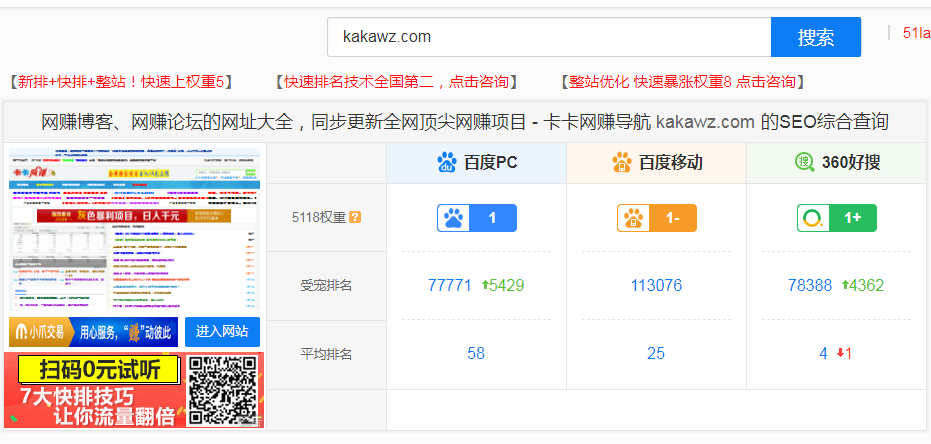The height and width of the screenshot is (444, 931).
Task: Click the blue 搜索 search button
Action: click(x=816, y=37)
